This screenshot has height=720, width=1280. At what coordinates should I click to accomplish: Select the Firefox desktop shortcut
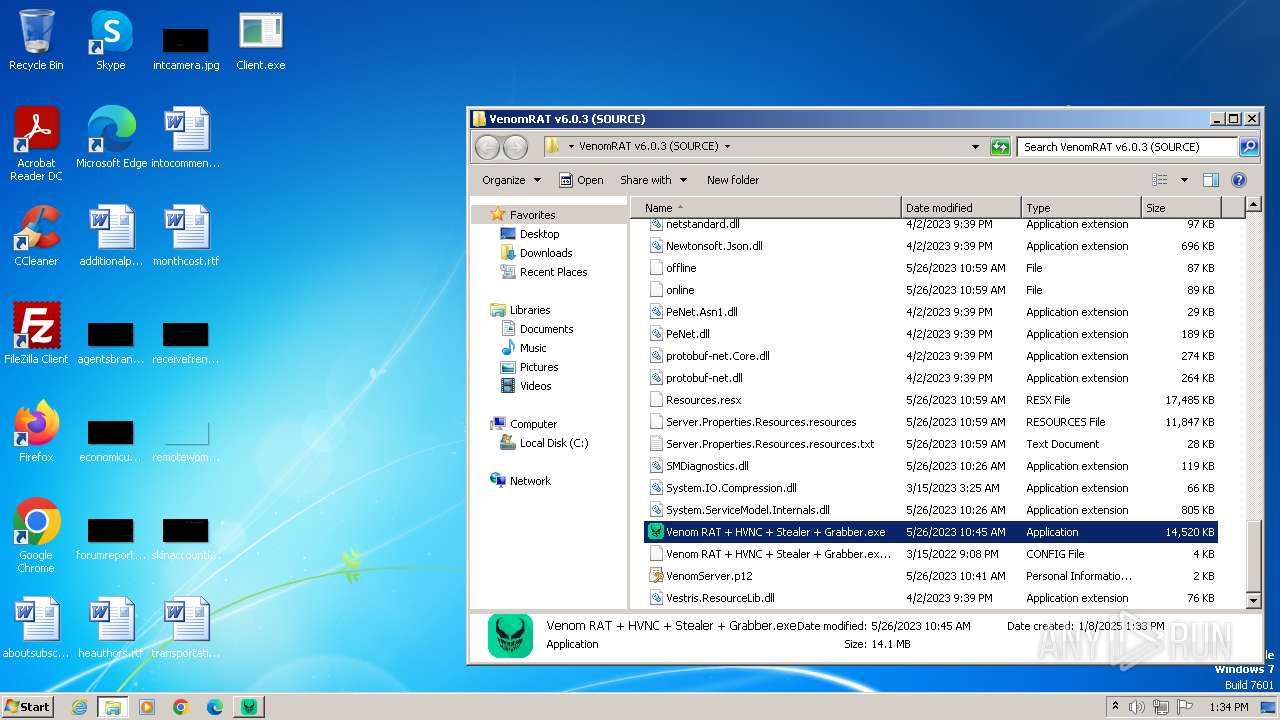tap(36, 431)
